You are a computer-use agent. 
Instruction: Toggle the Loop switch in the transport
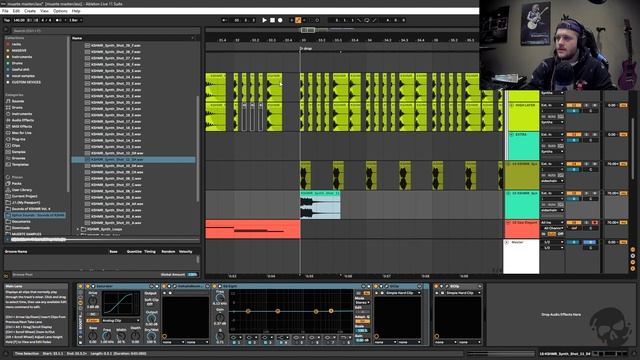[367, 20]
